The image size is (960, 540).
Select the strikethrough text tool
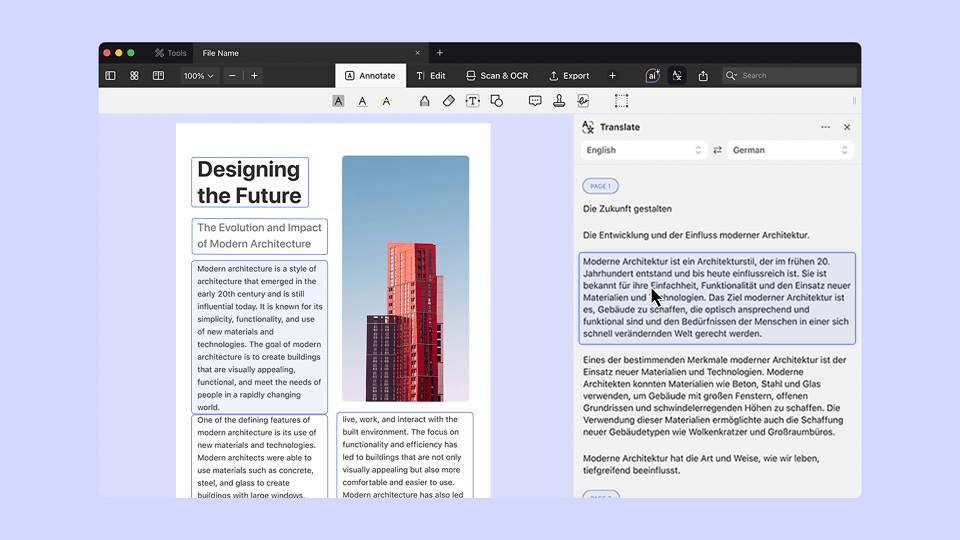[386, 101]
